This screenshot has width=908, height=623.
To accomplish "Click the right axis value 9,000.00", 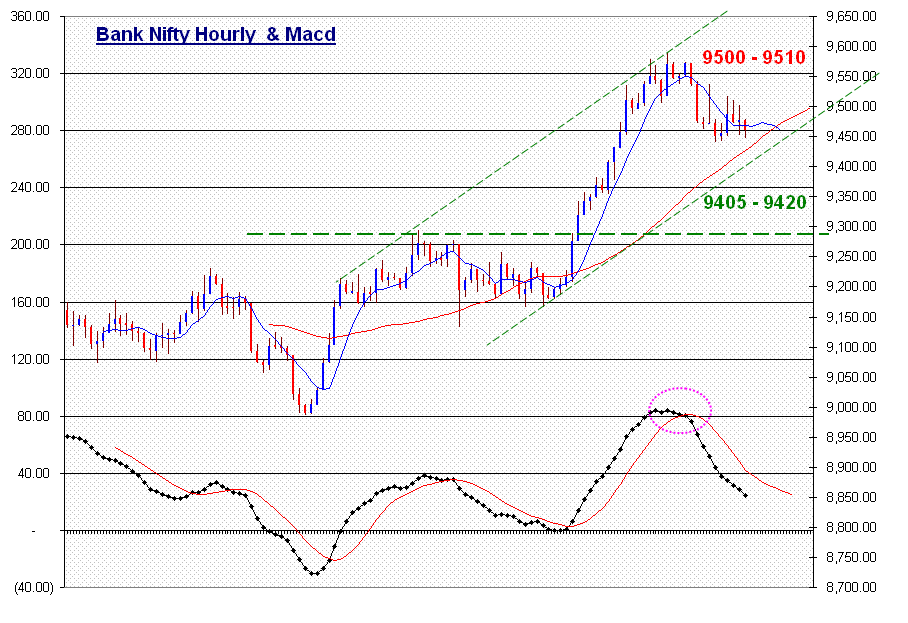I will click(x=851, y=408).
